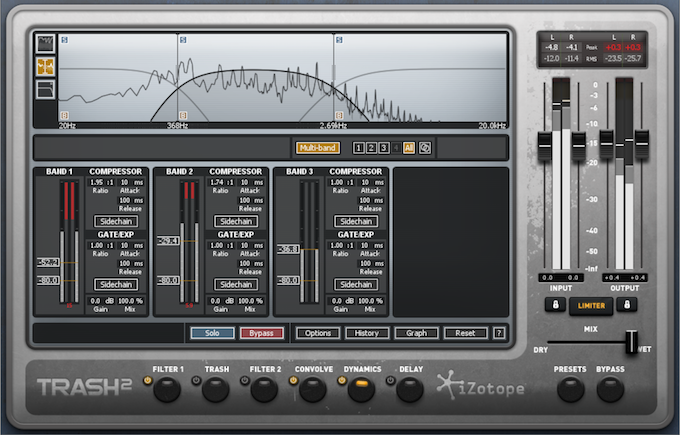Open the Trash module knob
This screenshot has width=680, height=435.
(x=216, y=389)
